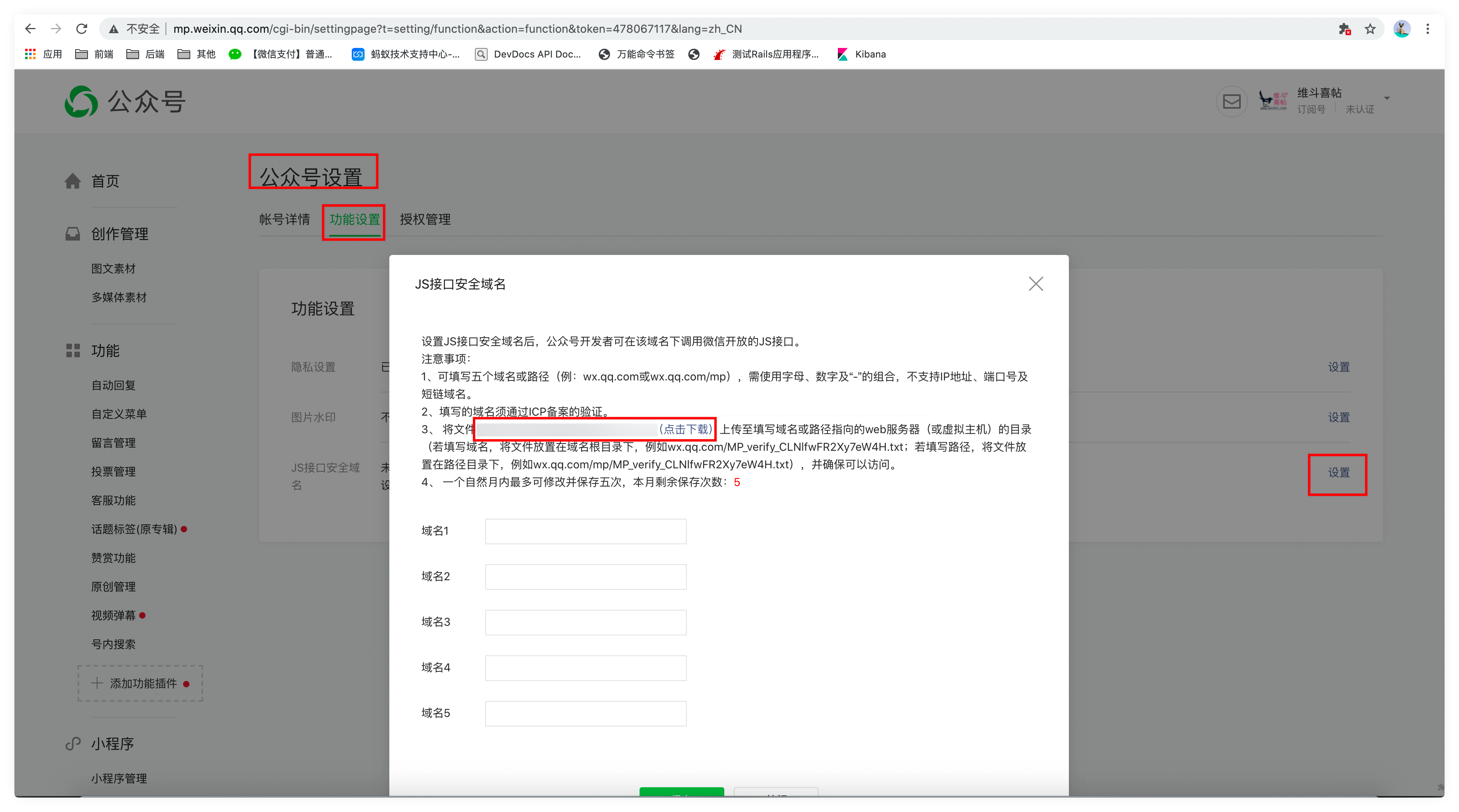Open 视频弹幕 in sidebar
This screenshot has width=1459, height=812.
coord(113,615)
